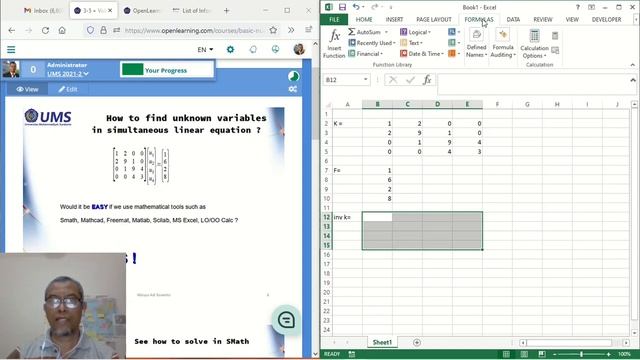
Task: Switch to Normal view in the status bar
Action: (506, 354)
